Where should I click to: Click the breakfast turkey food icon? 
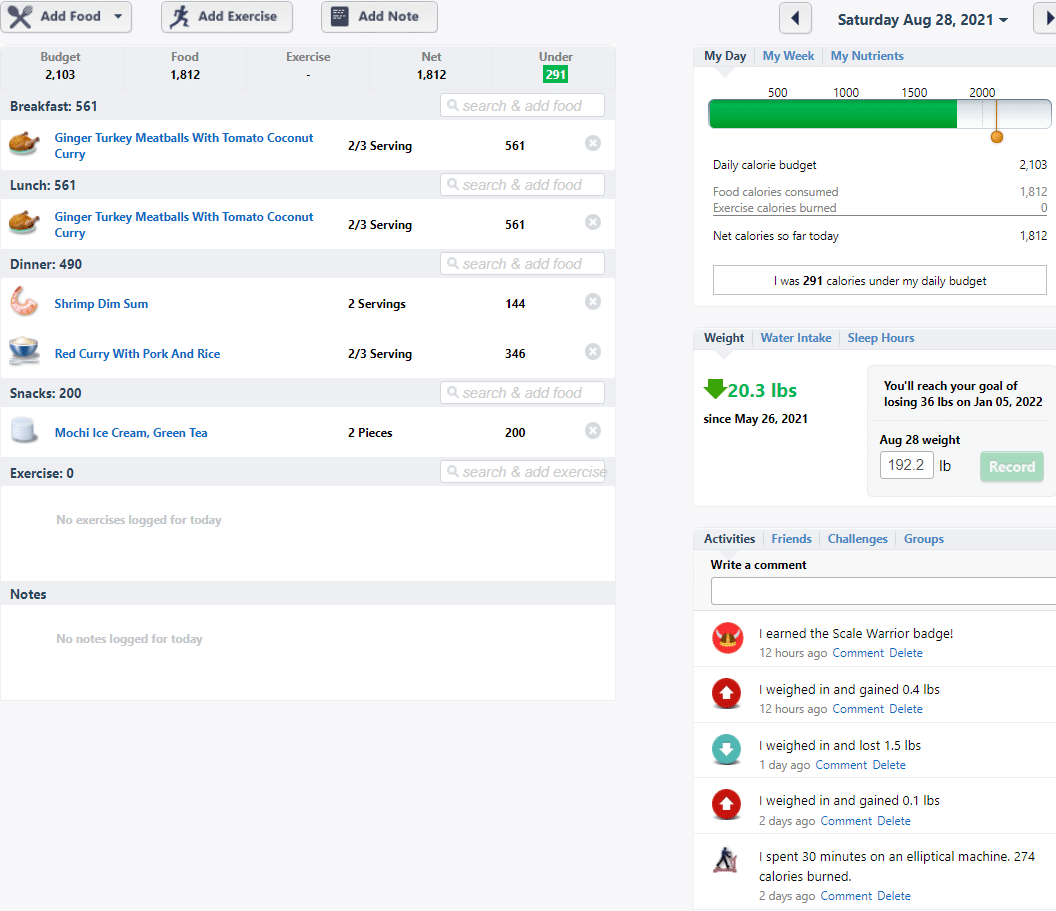click(x=24, y=143)
